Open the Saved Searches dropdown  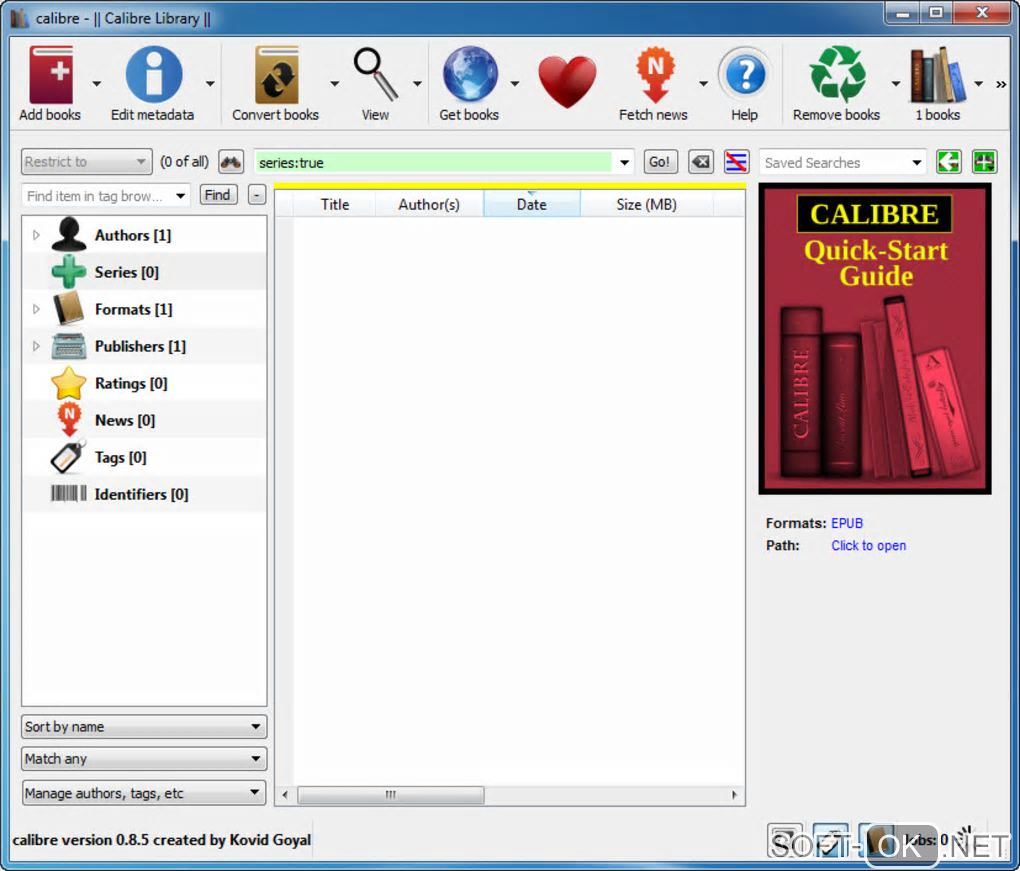point(843,162)
